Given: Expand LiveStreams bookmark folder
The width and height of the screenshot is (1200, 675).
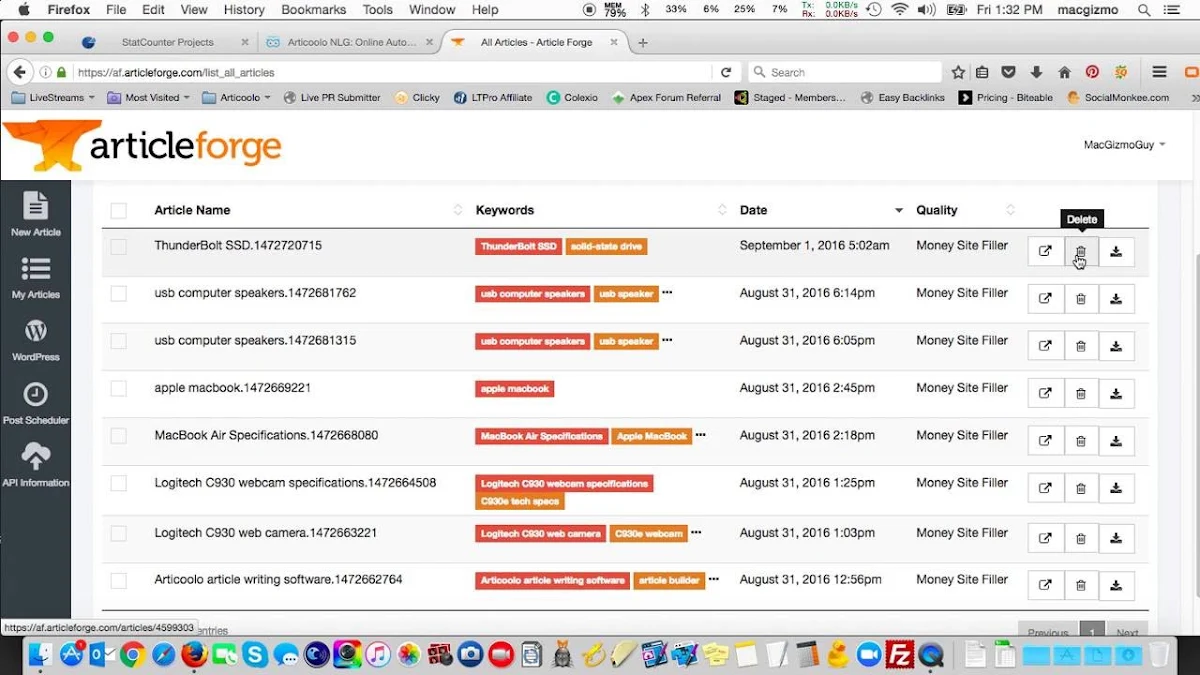Looking at the screenshot, I should (53, 98).
